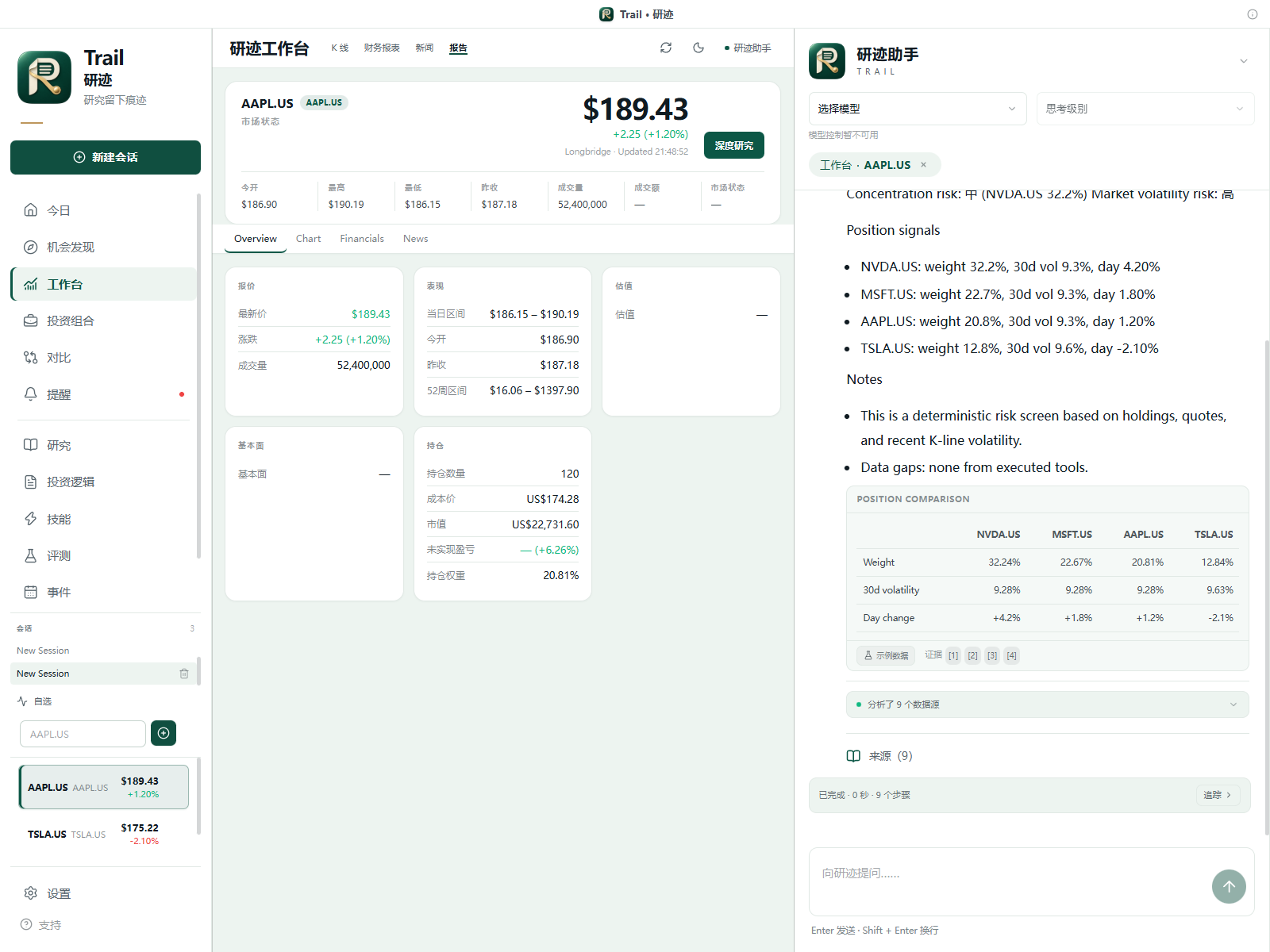
Task: Click the 深度研究 deep research button
Action: (734, 145)
